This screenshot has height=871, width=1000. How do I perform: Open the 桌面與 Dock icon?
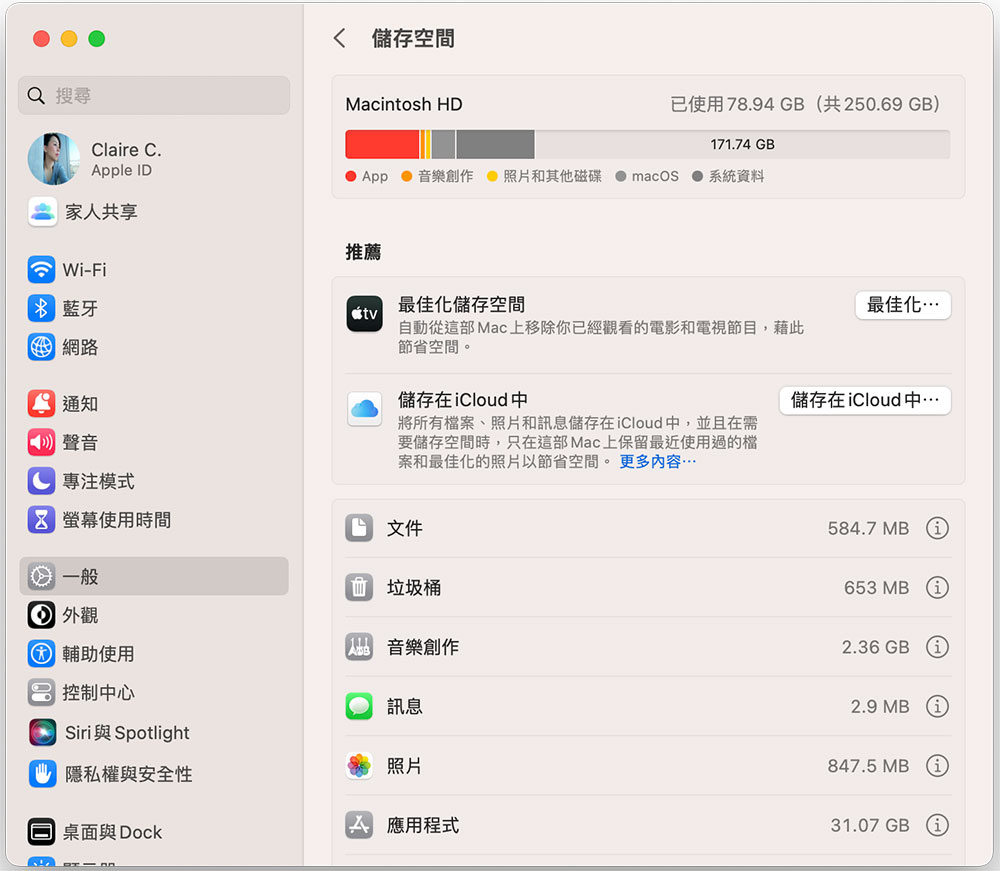coord(41,832)
